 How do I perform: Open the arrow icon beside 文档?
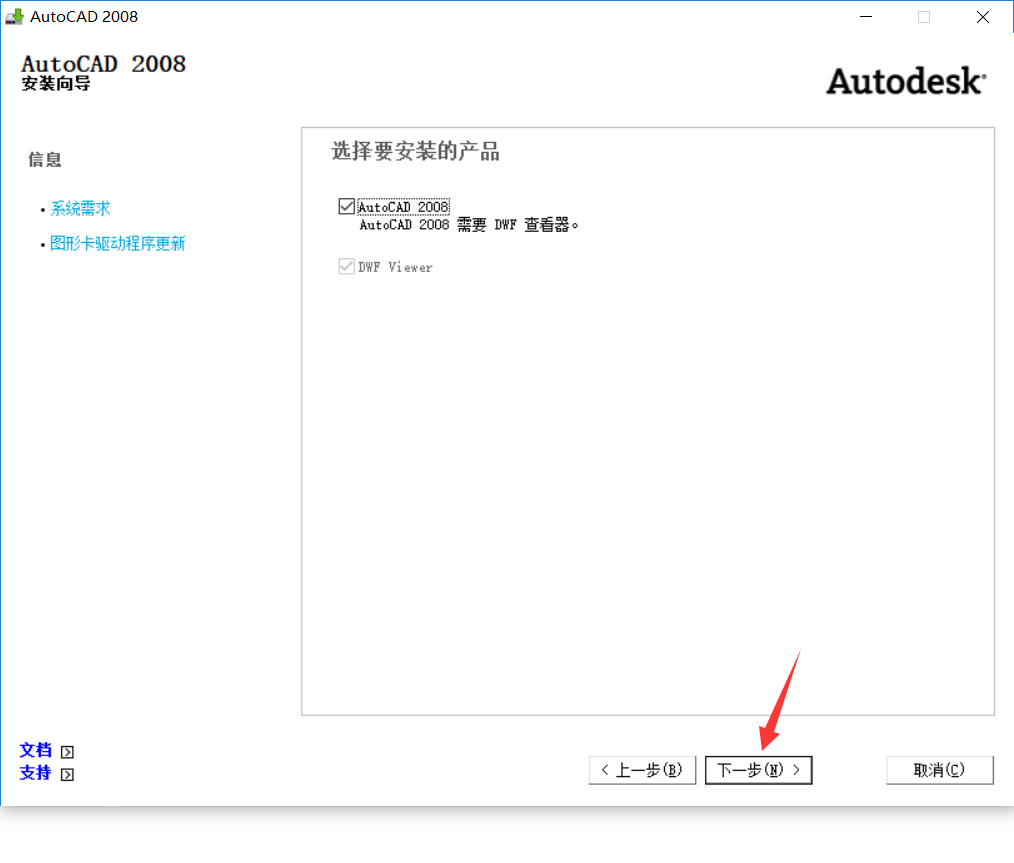click(67, 751)
